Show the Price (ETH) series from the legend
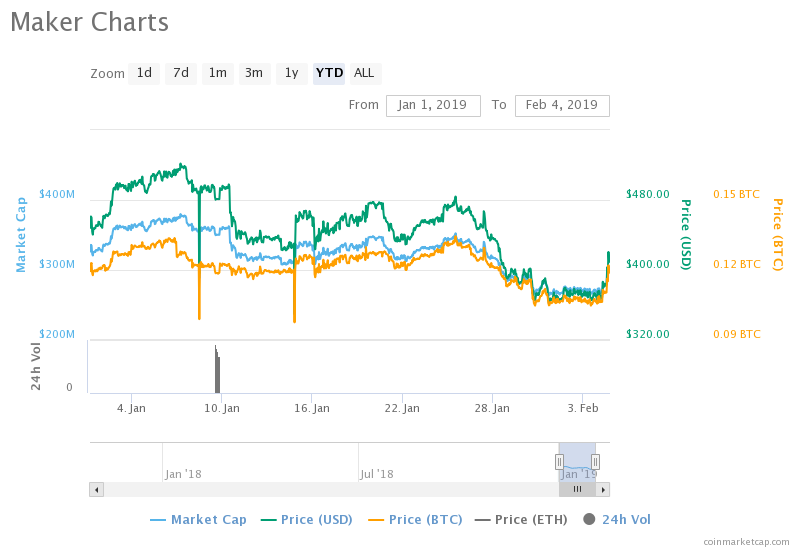The width and height of the screenshot is (800, 550). tap(521, 519)
